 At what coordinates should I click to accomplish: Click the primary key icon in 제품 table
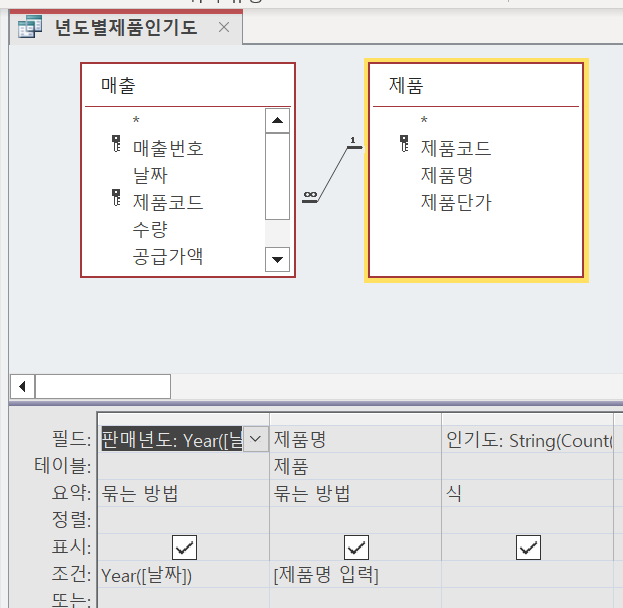click(404, 148)
